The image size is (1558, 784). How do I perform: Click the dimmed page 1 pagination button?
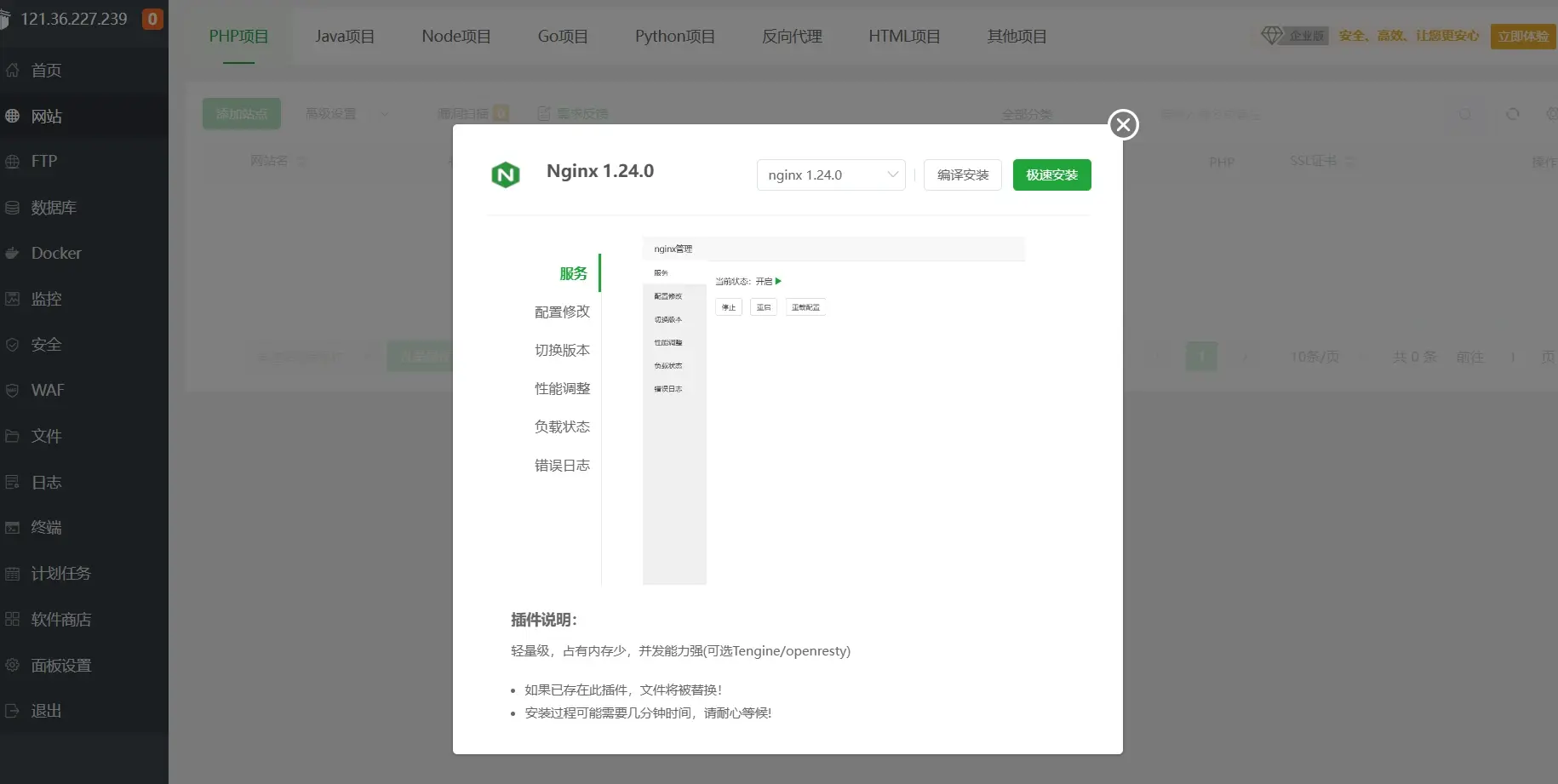1201,356
